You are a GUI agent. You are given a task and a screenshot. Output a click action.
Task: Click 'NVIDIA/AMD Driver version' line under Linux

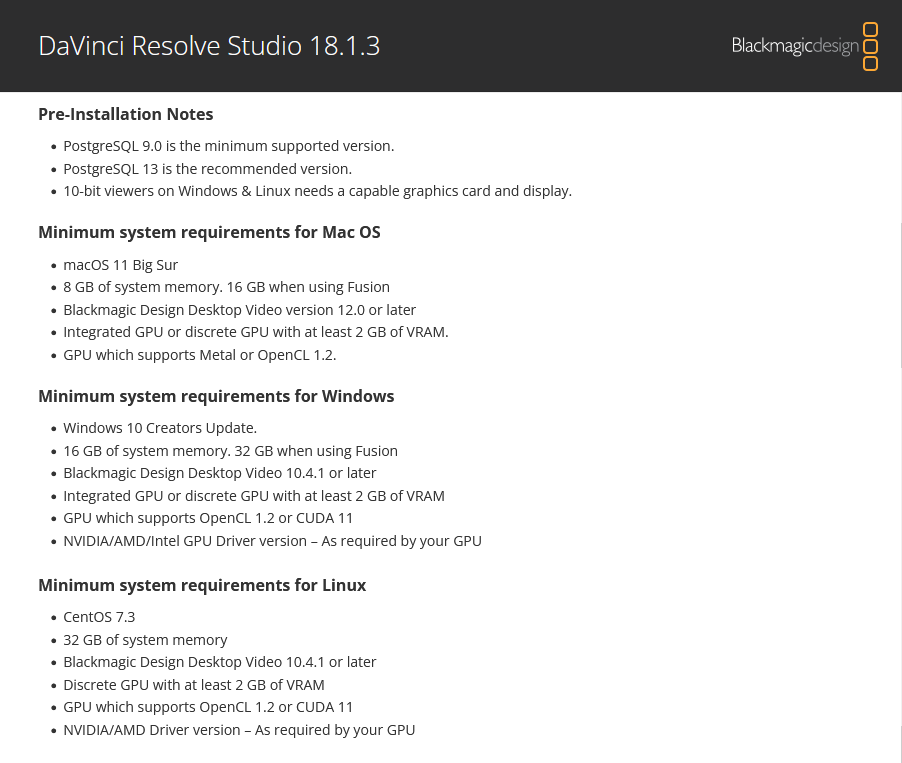[x=239, y=730]
